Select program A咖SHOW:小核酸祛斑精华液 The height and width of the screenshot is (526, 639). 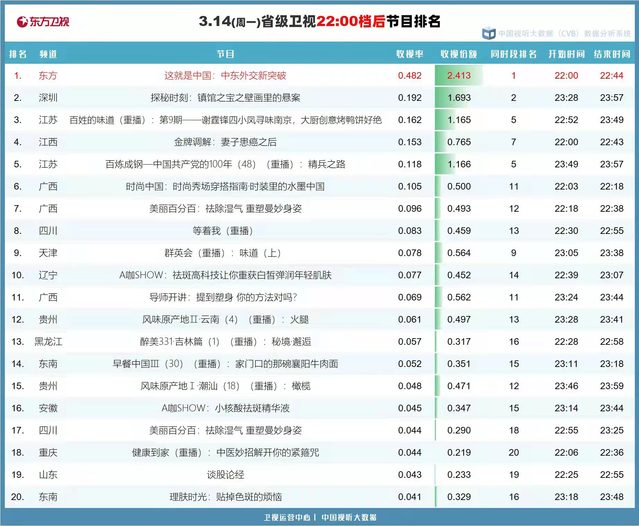[x=225, y=408]
